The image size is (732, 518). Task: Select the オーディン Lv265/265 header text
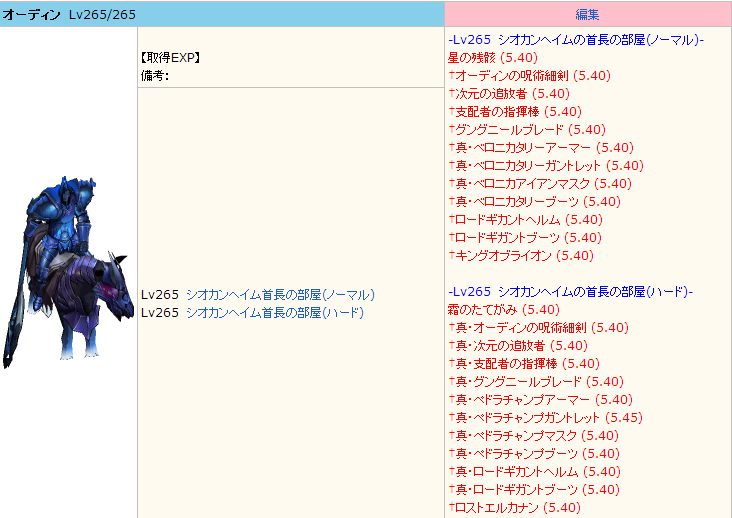(69, 15)
